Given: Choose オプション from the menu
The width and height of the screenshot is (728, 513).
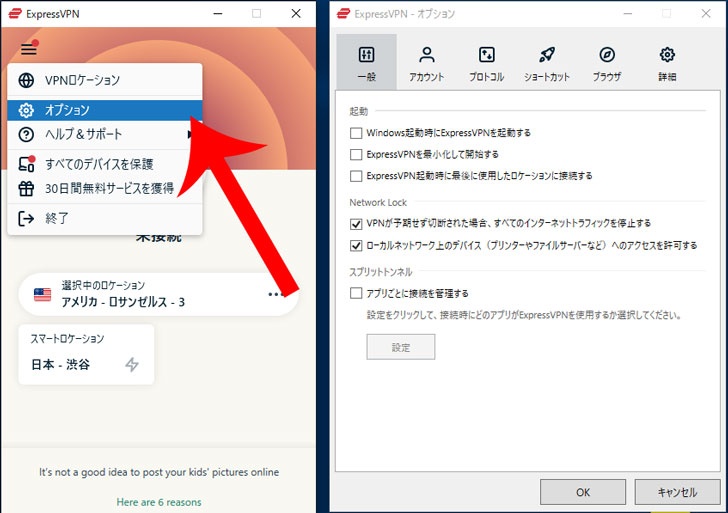Looking at the screenshot, I should point(105,110).
